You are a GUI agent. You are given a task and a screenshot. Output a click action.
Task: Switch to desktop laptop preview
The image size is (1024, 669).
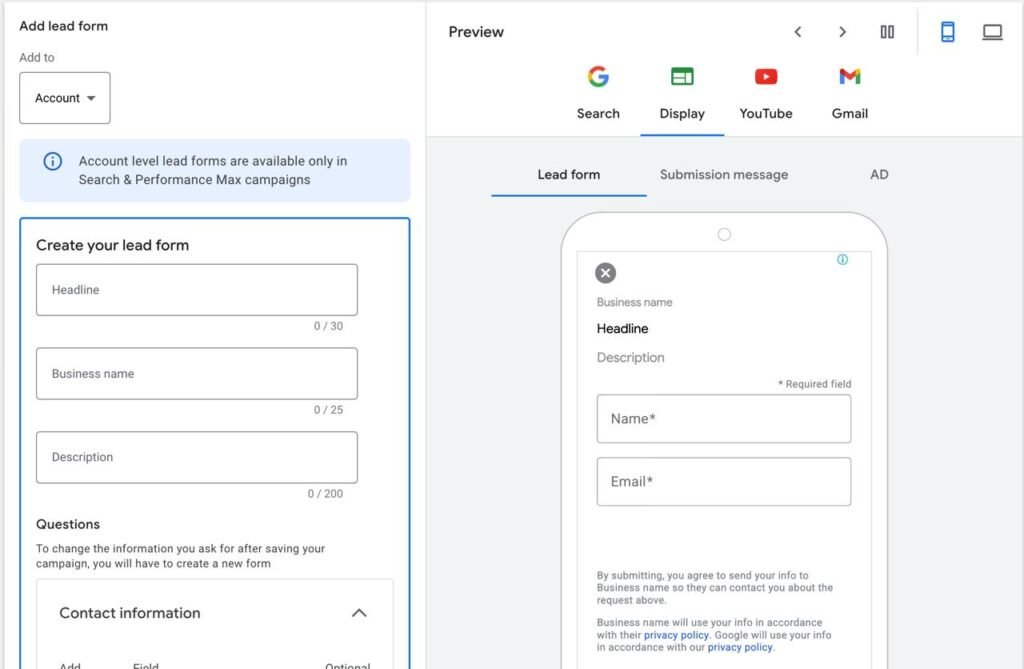click(992, 32)
